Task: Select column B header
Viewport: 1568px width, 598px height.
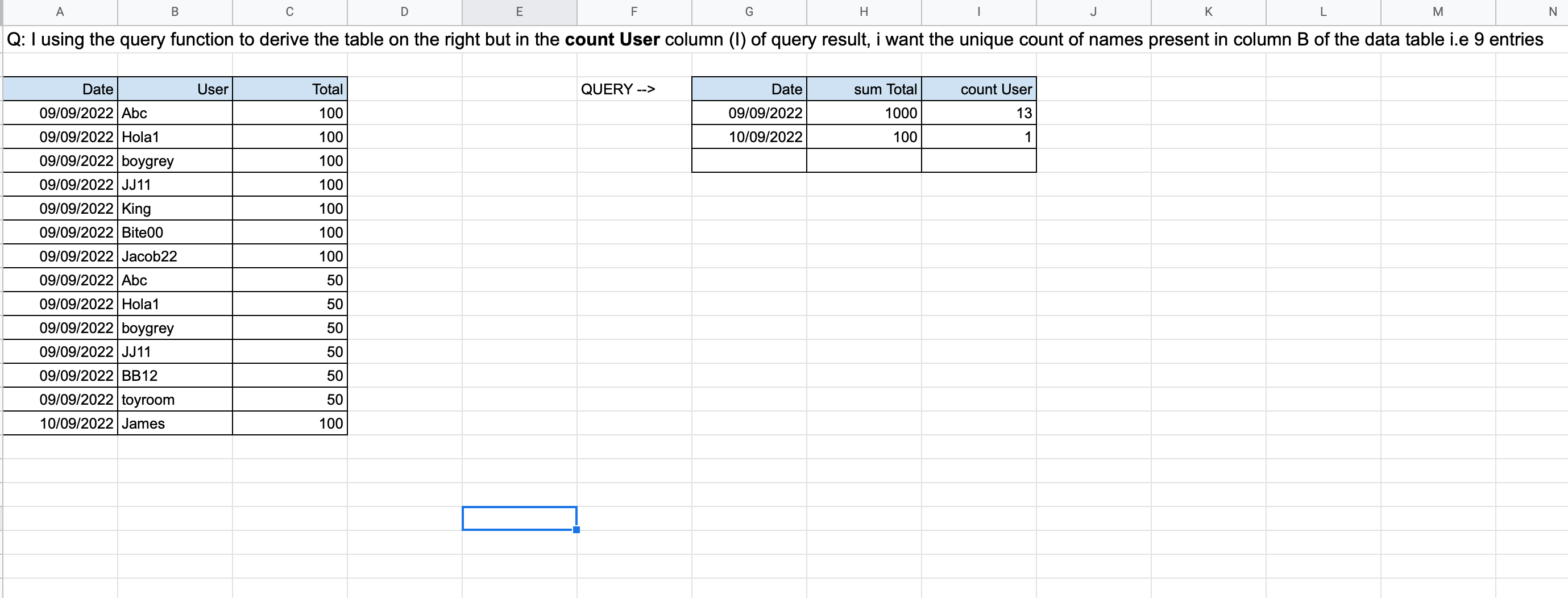Action: 175,11
